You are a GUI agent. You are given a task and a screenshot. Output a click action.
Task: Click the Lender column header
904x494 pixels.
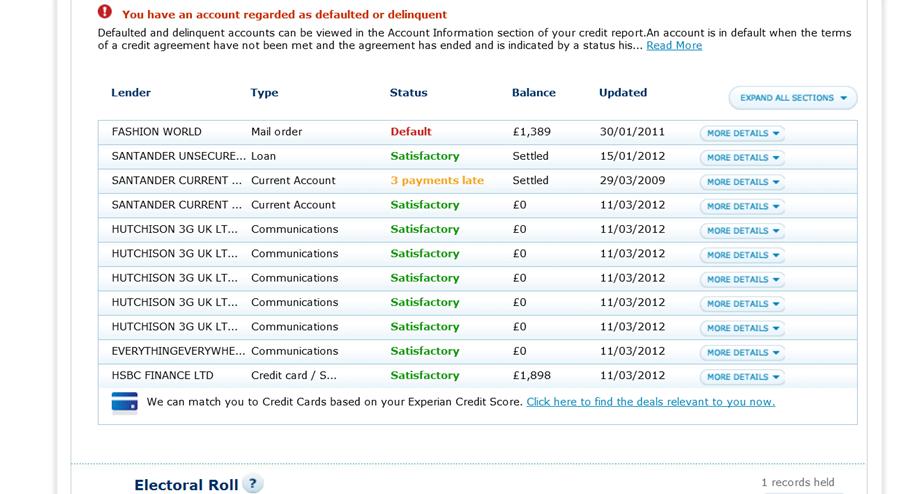131,93
